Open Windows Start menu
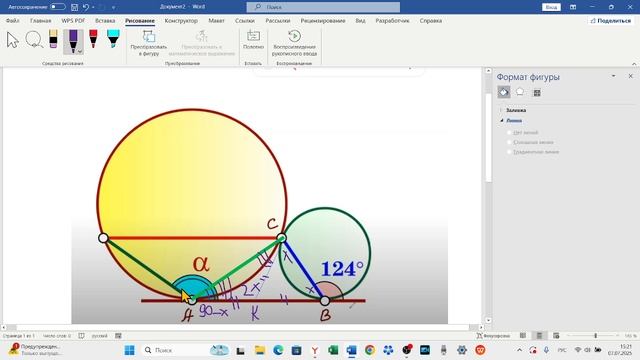640x360 pixels. [129, 350]
